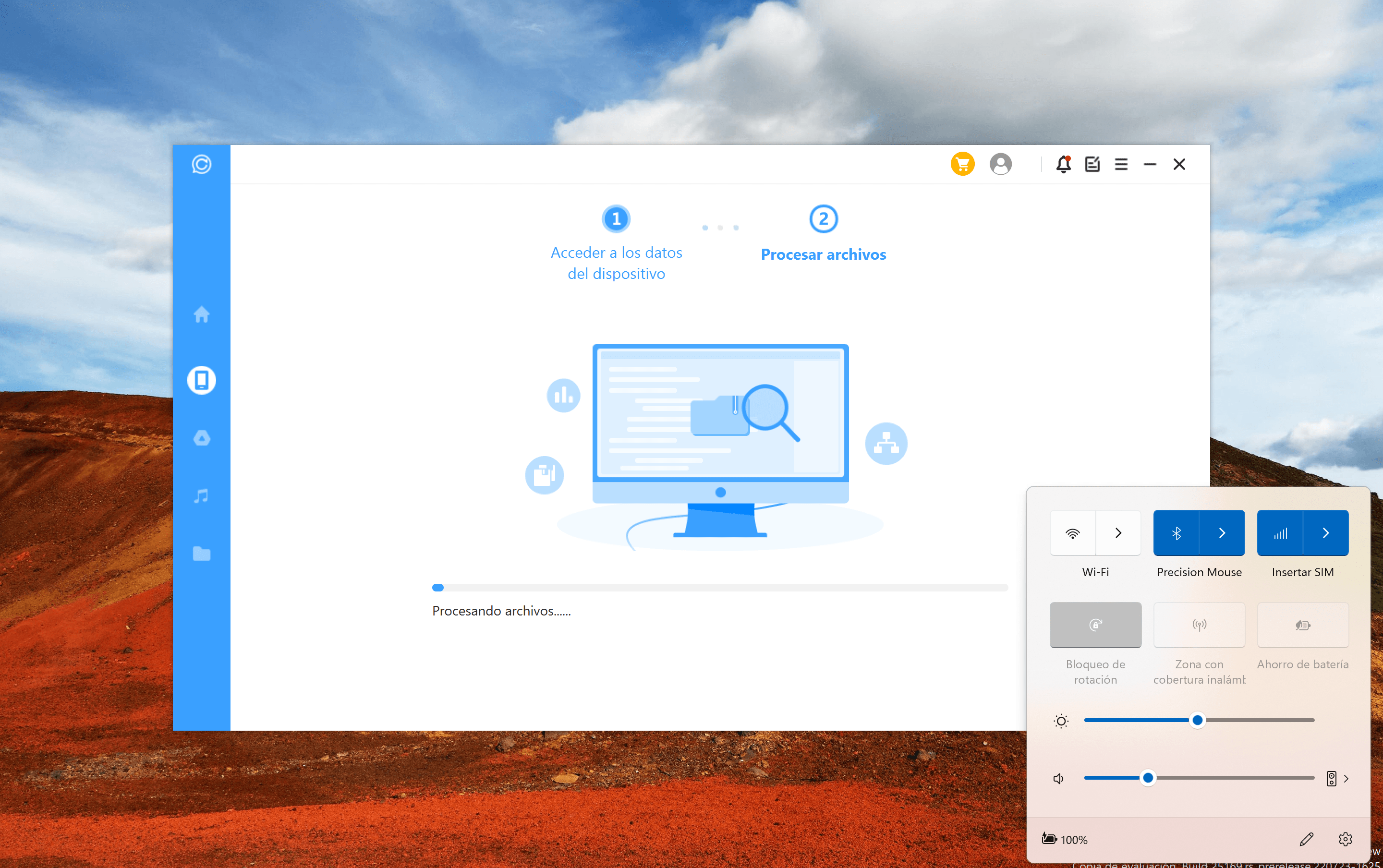Open the cloud drive sidebar icon
The height and width of the screenshot is (868, 1383).
(x=201, y=438)
